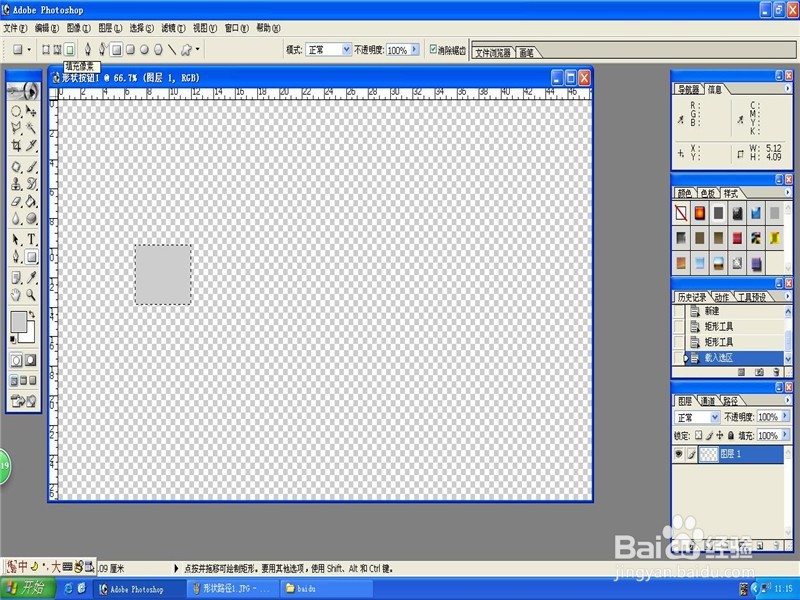Switch to the 动作 tab

click(721, 297)
